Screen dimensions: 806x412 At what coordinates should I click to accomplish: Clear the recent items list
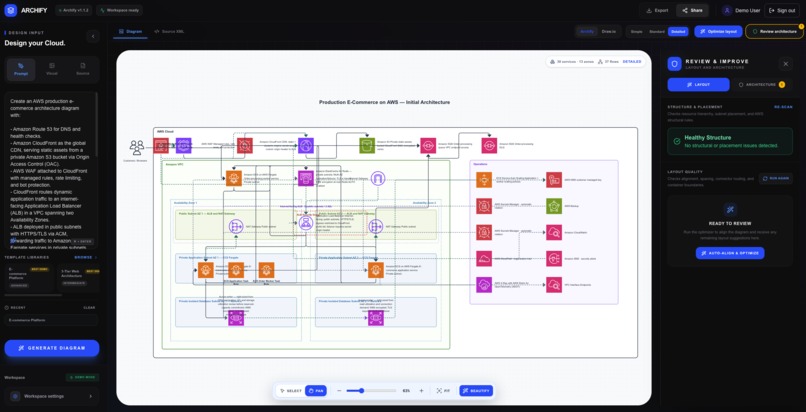(x=89, y=308)
